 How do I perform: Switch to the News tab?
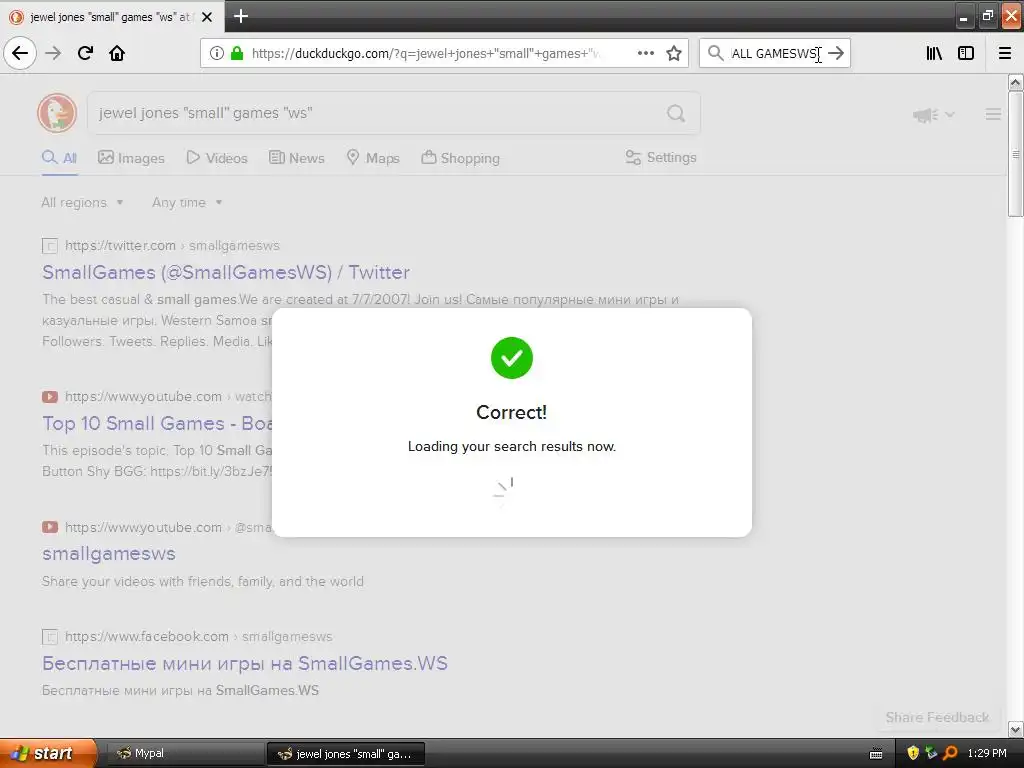point(296,158)
